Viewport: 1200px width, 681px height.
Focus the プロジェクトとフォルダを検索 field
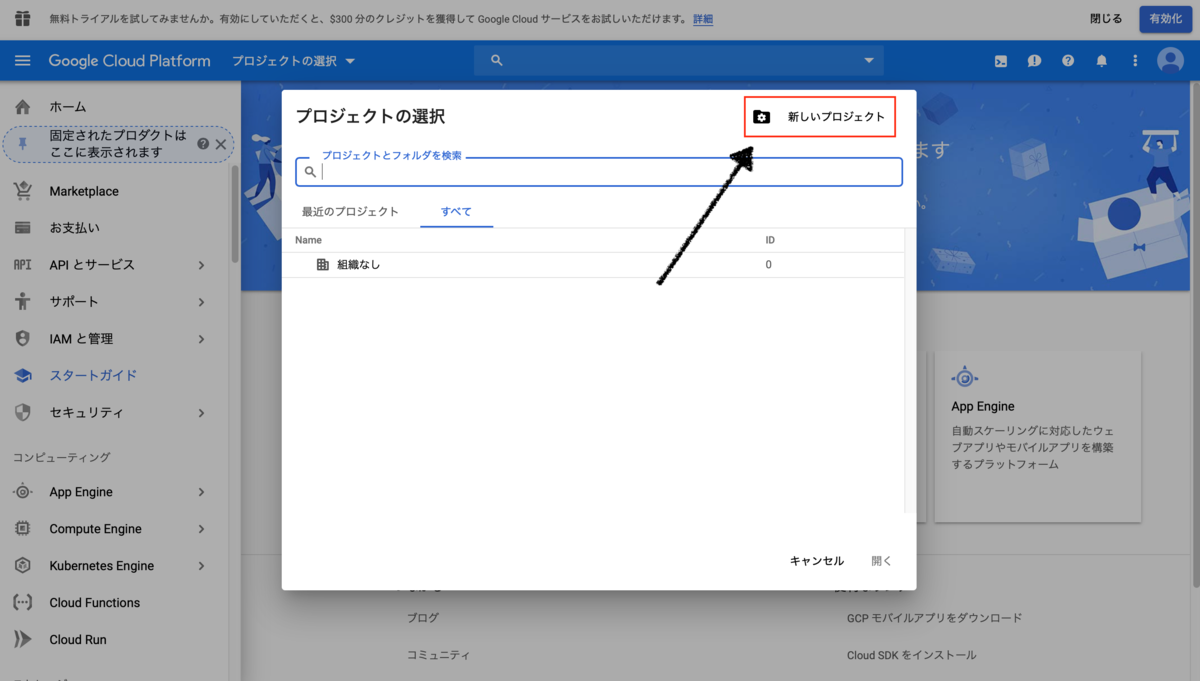[x=599, y=172]
